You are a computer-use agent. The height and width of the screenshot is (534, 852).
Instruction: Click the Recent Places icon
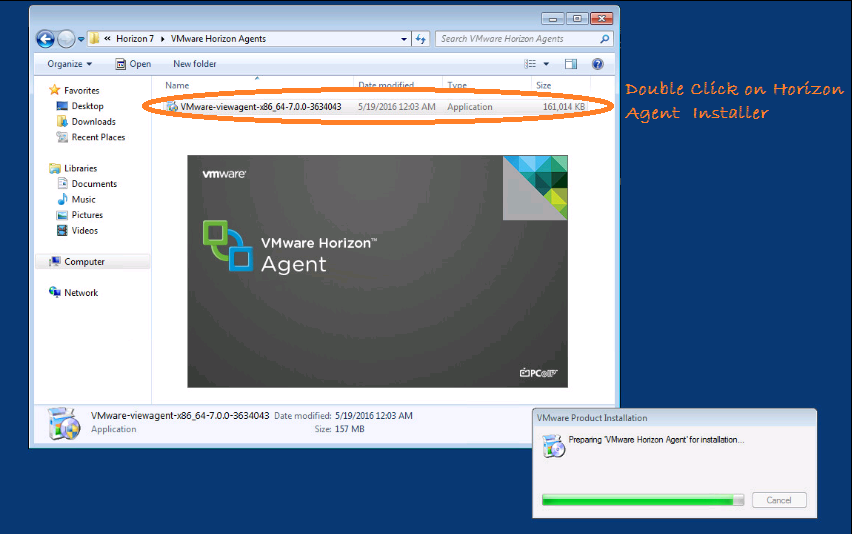62,137
